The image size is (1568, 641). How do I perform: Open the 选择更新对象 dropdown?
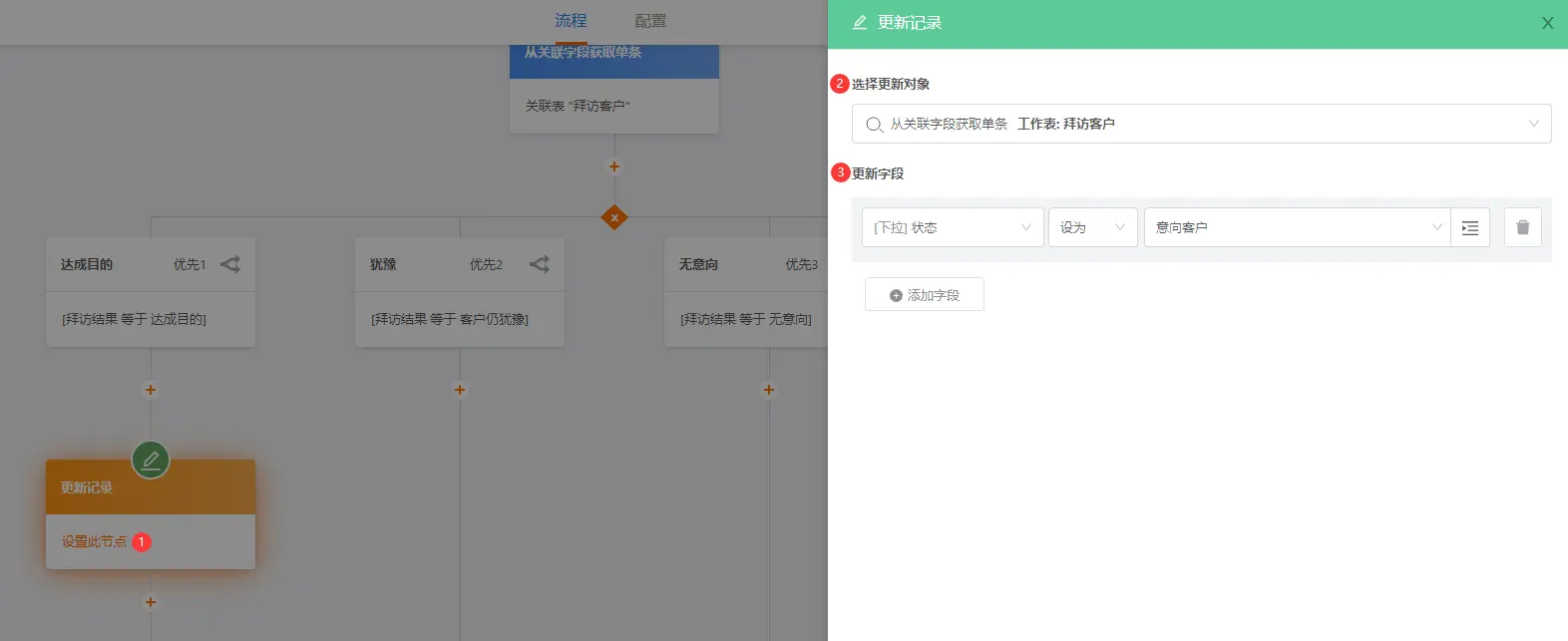click(x=1201, y=124)
